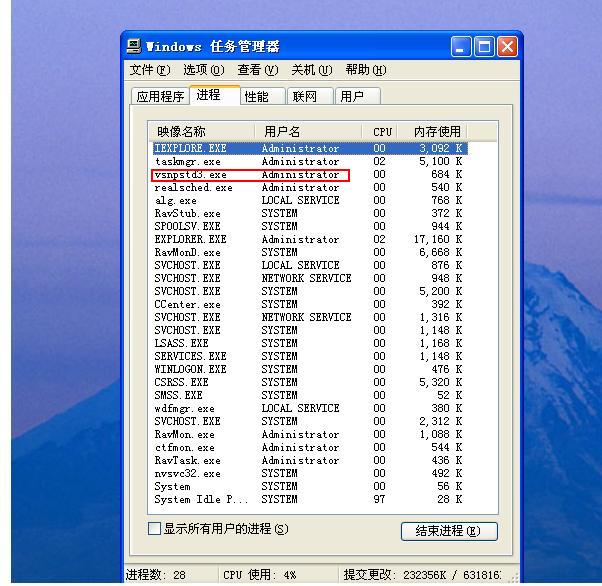Select the EXPLORER.EXE process row

(x=310, y=239)
